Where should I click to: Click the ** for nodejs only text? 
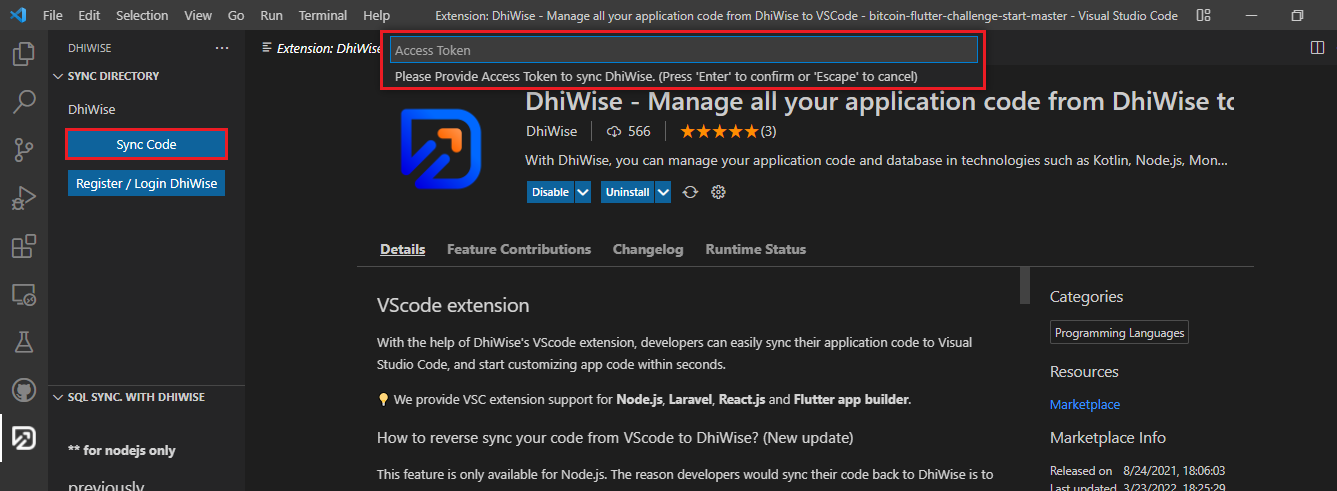point(122,450)
